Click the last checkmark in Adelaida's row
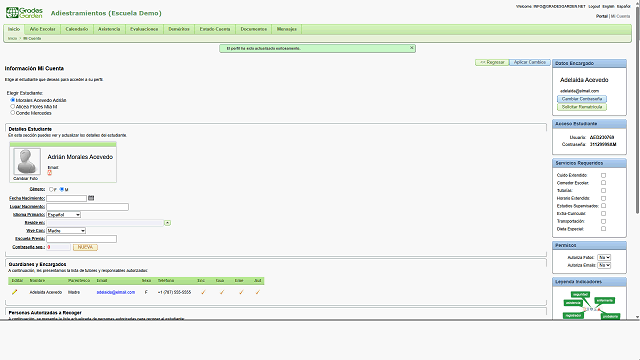 click(258, 292)
